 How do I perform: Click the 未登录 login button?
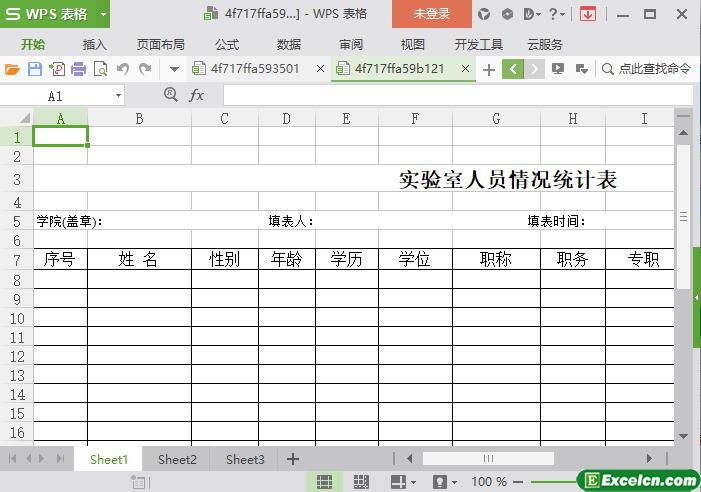pyautogui.click(x=431, y=14)
